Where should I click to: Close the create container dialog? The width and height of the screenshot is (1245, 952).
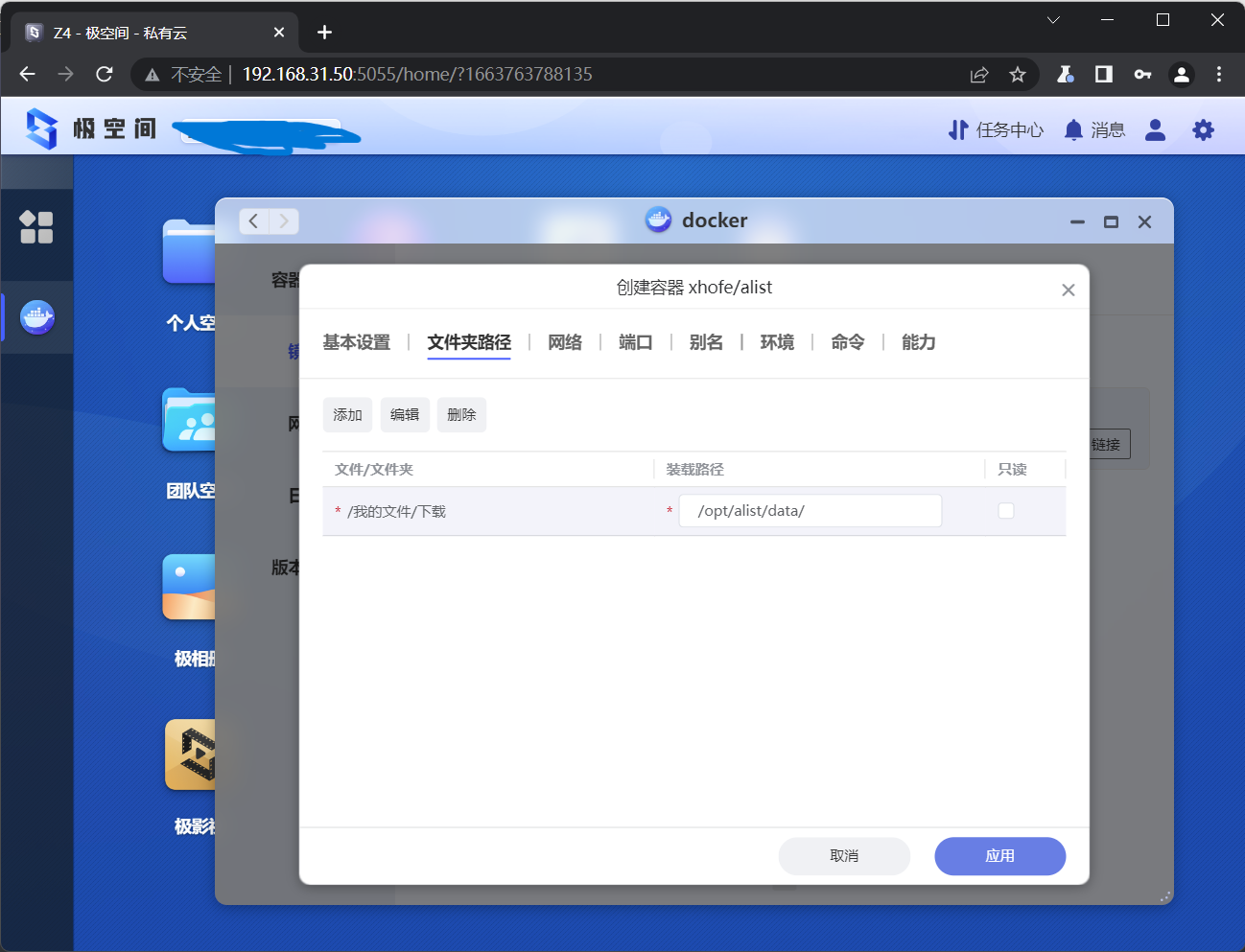coord(1068,290)
